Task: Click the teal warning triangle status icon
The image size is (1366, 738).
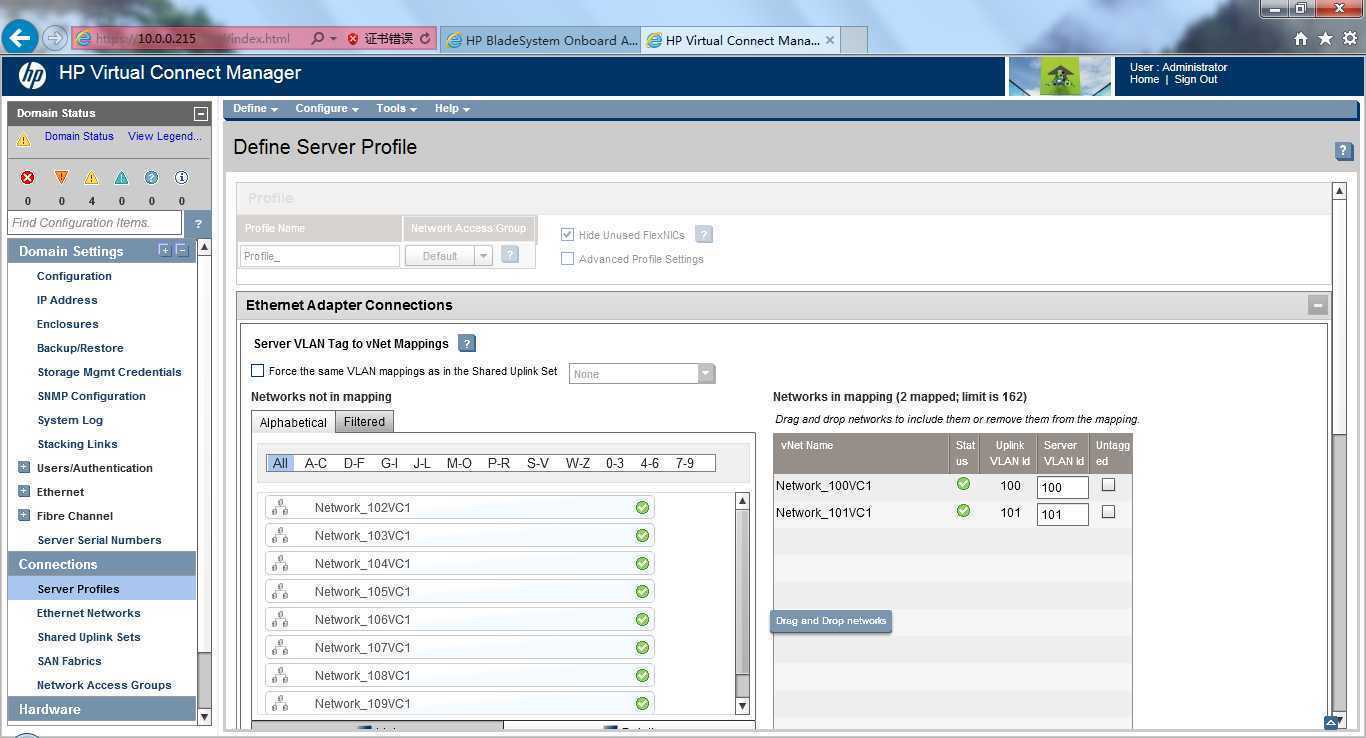Action: tap(121, 177)
